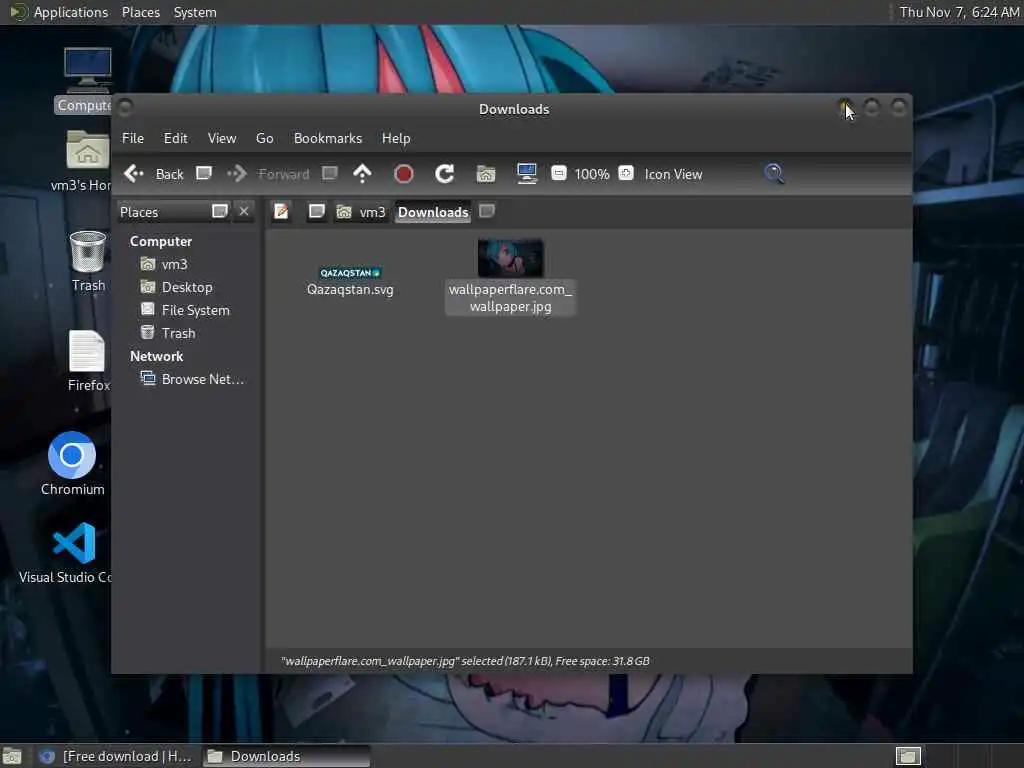Viewport: 1024px width, 768px height.
Task: Reset zoom via 100% label
Action: [x=592, y=174]
